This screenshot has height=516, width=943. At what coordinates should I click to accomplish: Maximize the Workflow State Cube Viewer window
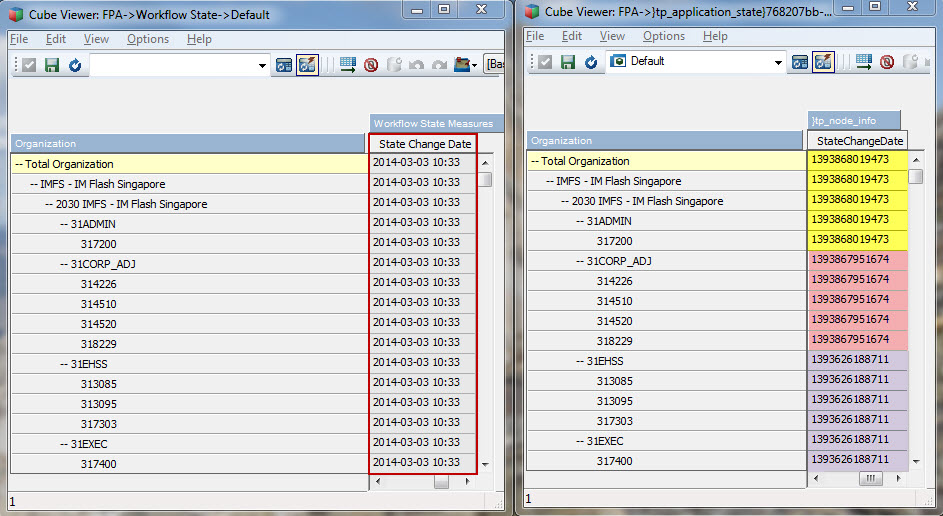tap(444, 10)
